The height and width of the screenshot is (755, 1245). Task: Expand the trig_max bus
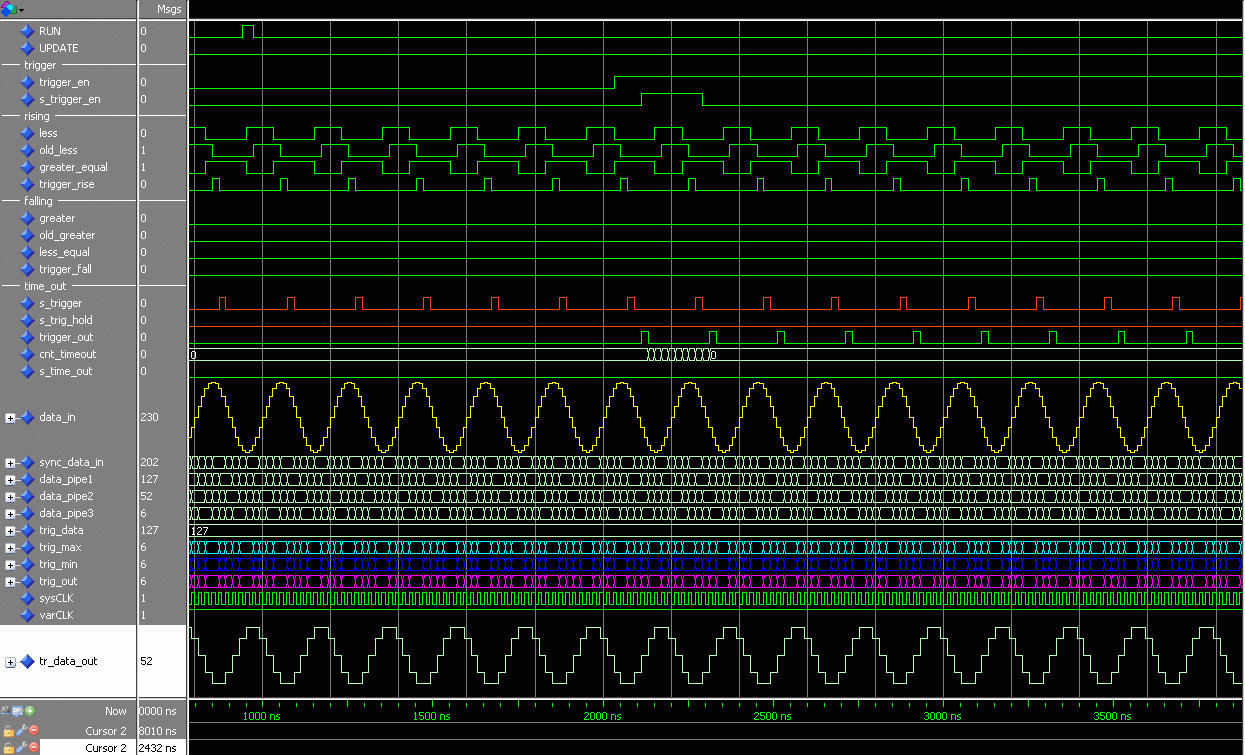10,548
